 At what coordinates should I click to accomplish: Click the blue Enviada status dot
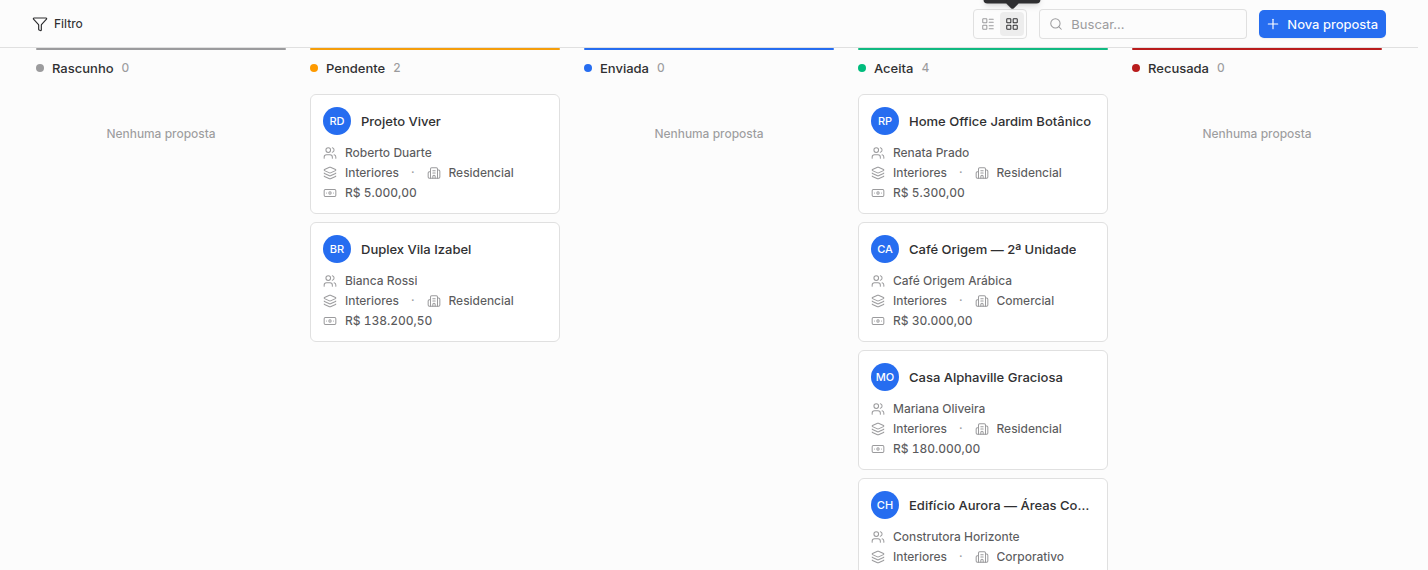(x=588, y=68)
